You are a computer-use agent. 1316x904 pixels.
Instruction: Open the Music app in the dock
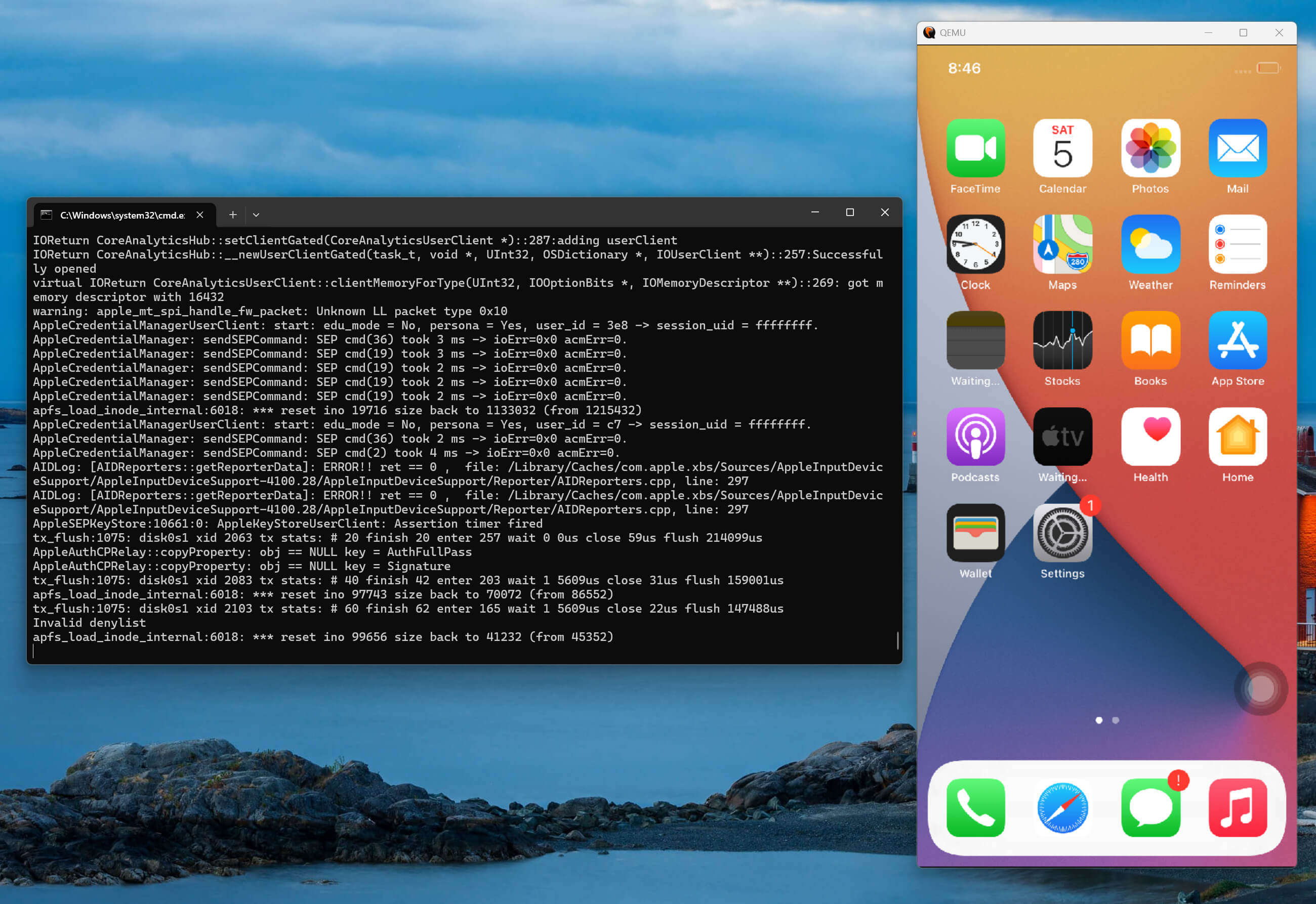[x=1237, y=807]
